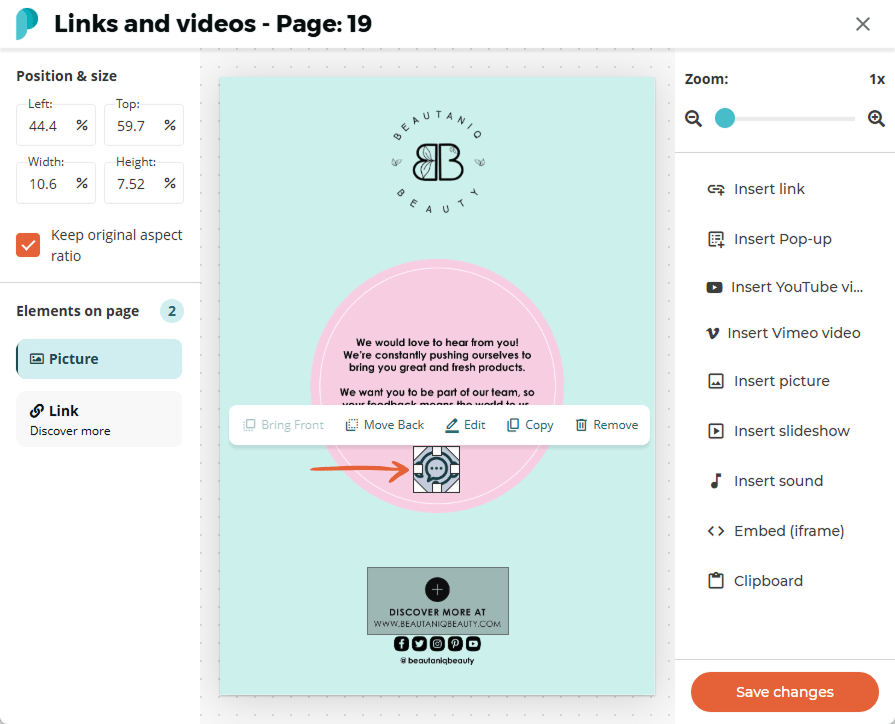The width and height of the screenshot is (895, 724).
Task: Insert a YouTube video
Action: 784,287
